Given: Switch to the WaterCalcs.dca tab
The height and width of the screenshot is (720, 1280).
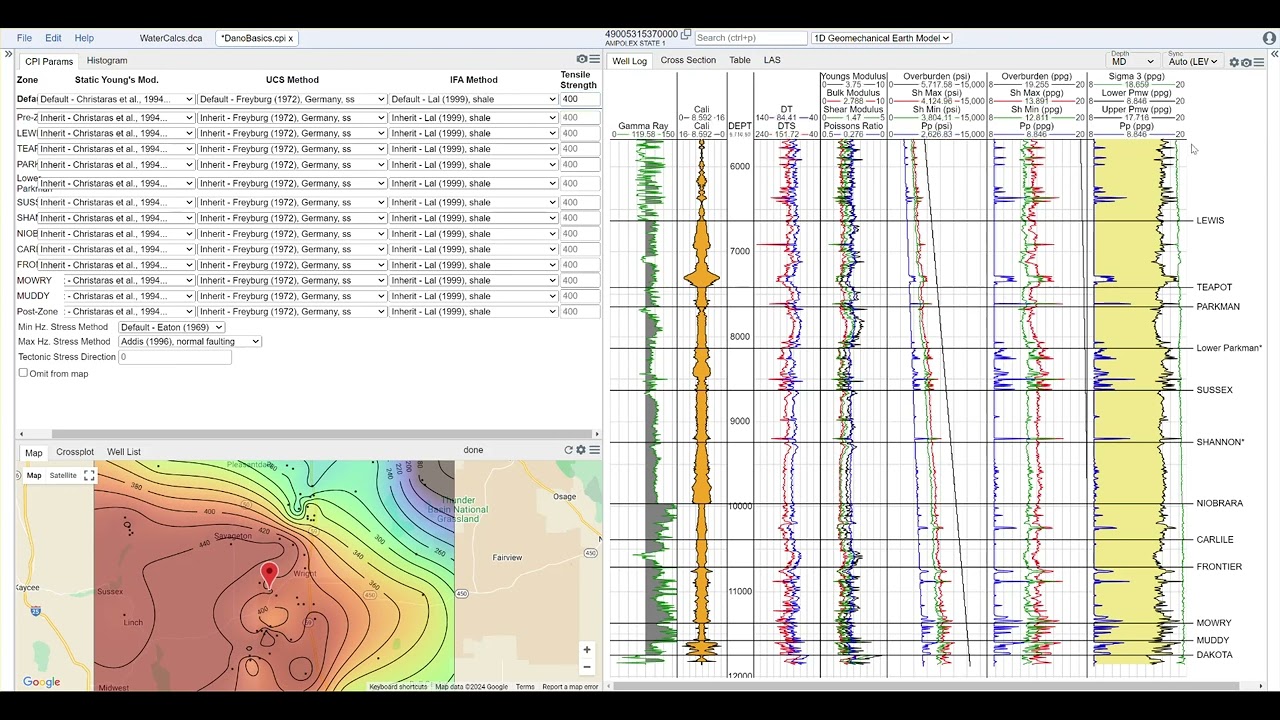Looking at the screenshot, I should point(171,38).
